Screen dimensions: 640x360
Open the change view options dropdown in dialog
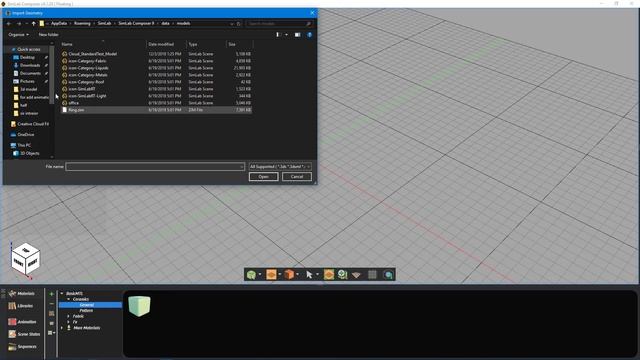[287, 35]
